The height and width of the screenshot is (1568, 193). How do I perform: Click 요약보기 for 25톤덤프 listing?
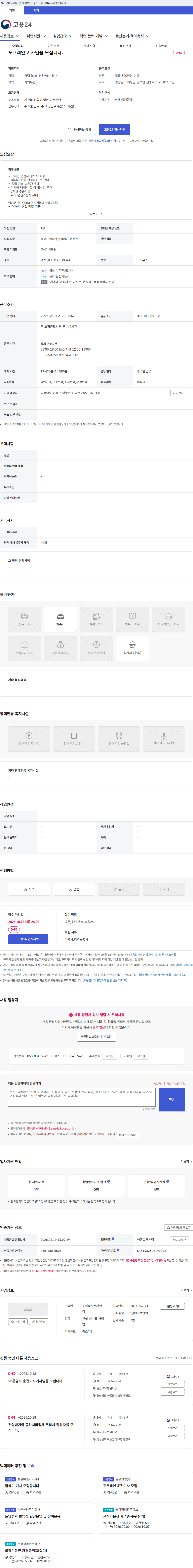[173, 1384]
